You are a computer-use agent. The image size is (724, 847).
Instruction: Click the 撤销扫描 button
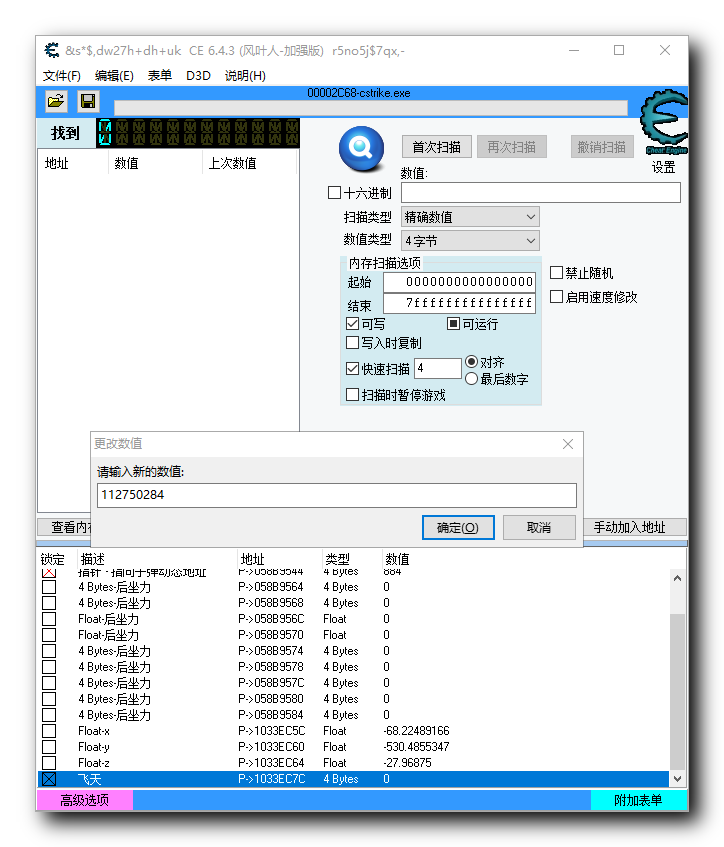click(601, 147)
